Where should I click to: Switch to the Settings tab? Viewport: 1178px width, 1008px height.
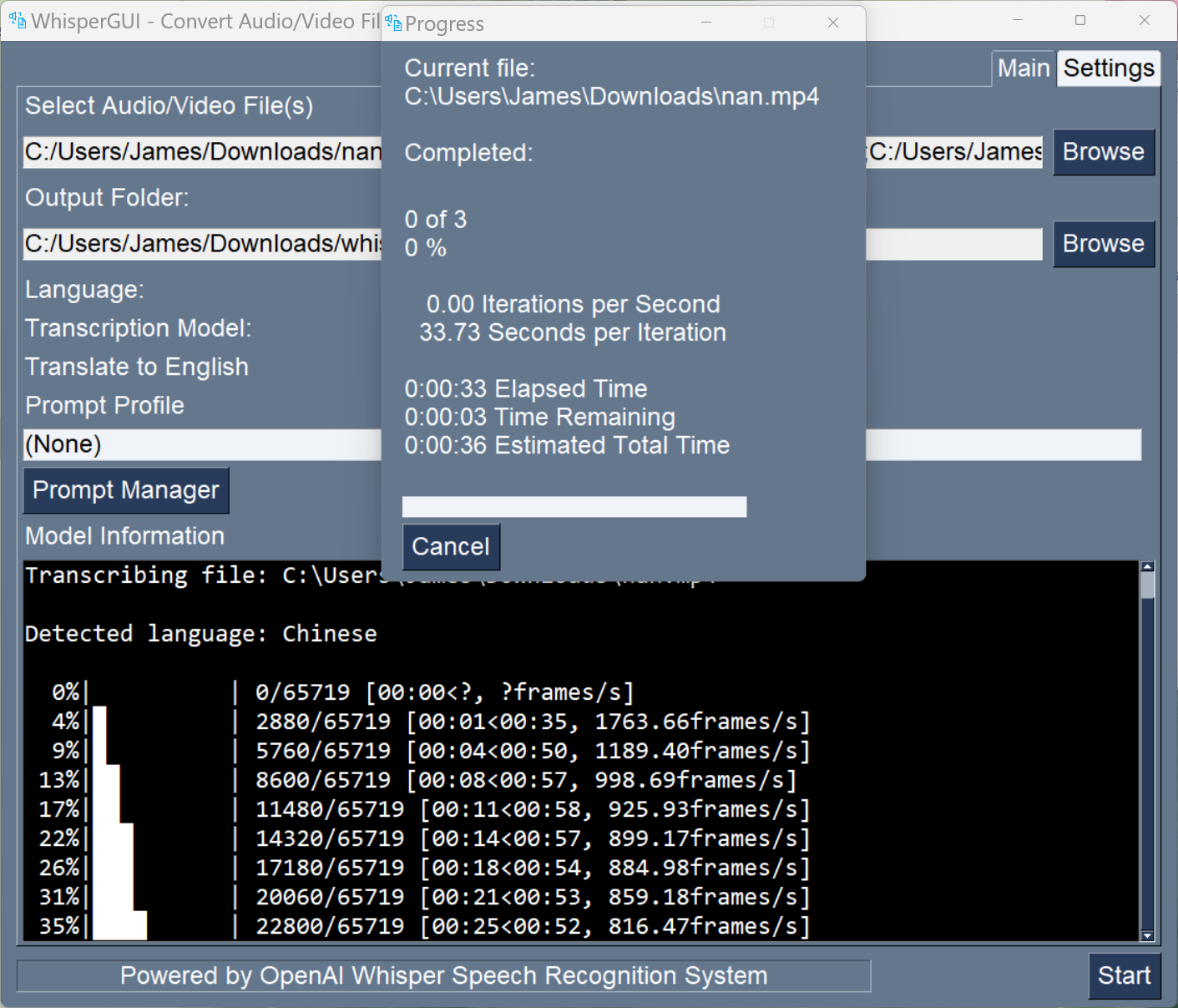pos(1108,68)
